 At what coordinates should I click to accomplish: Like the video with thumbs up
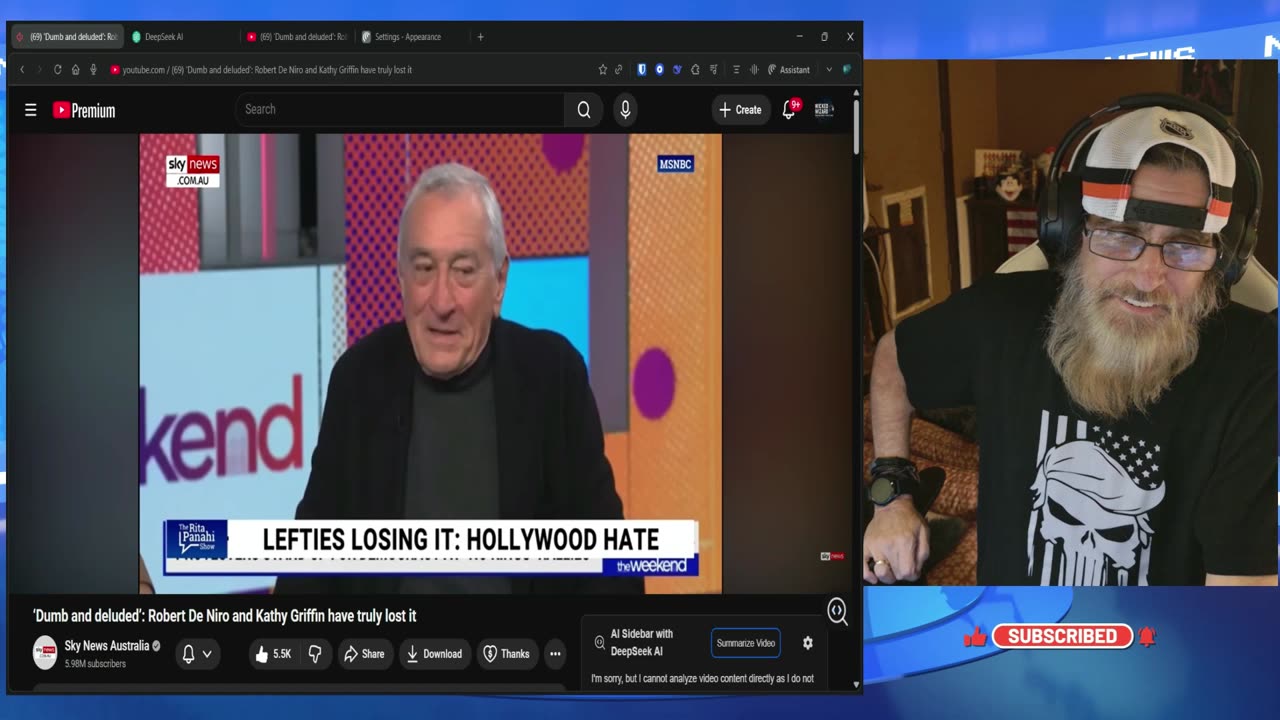click(x=272, y=654)
